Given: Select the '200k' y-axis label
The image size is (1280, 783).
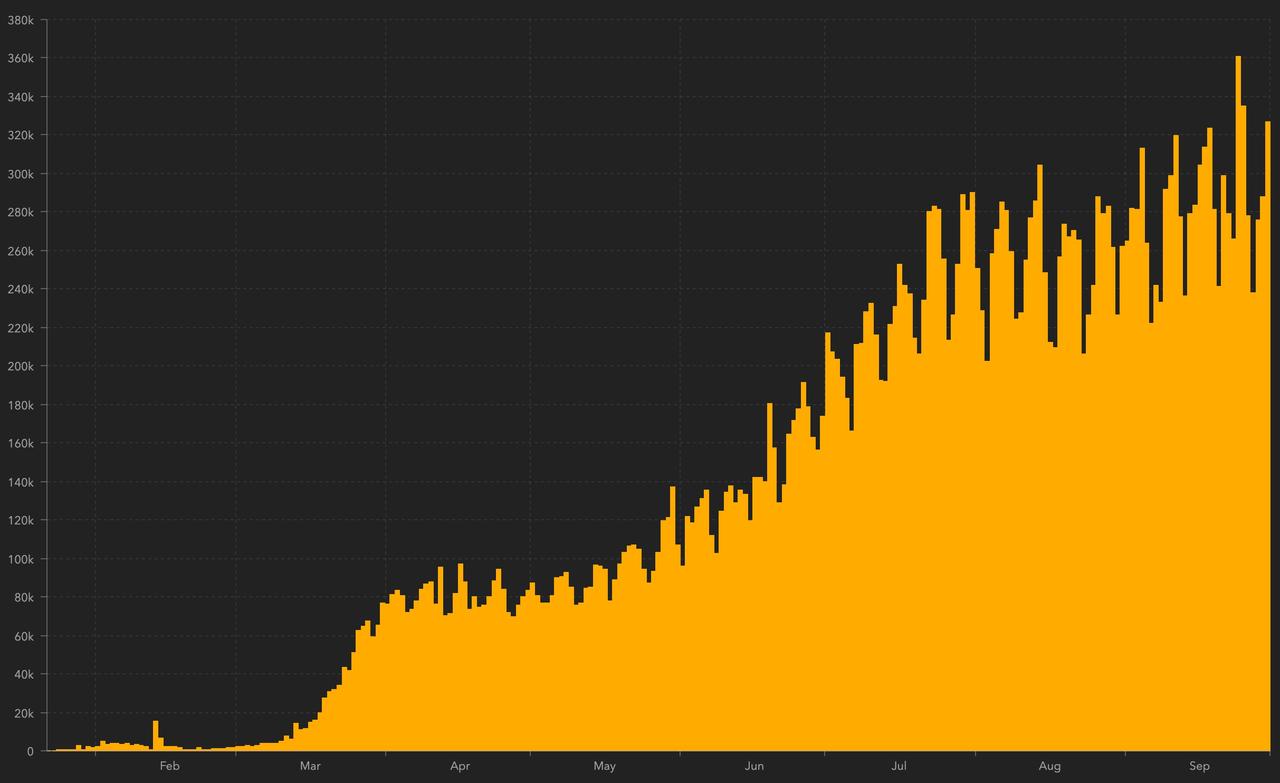Looking at the screenshot, I should 22,367.
